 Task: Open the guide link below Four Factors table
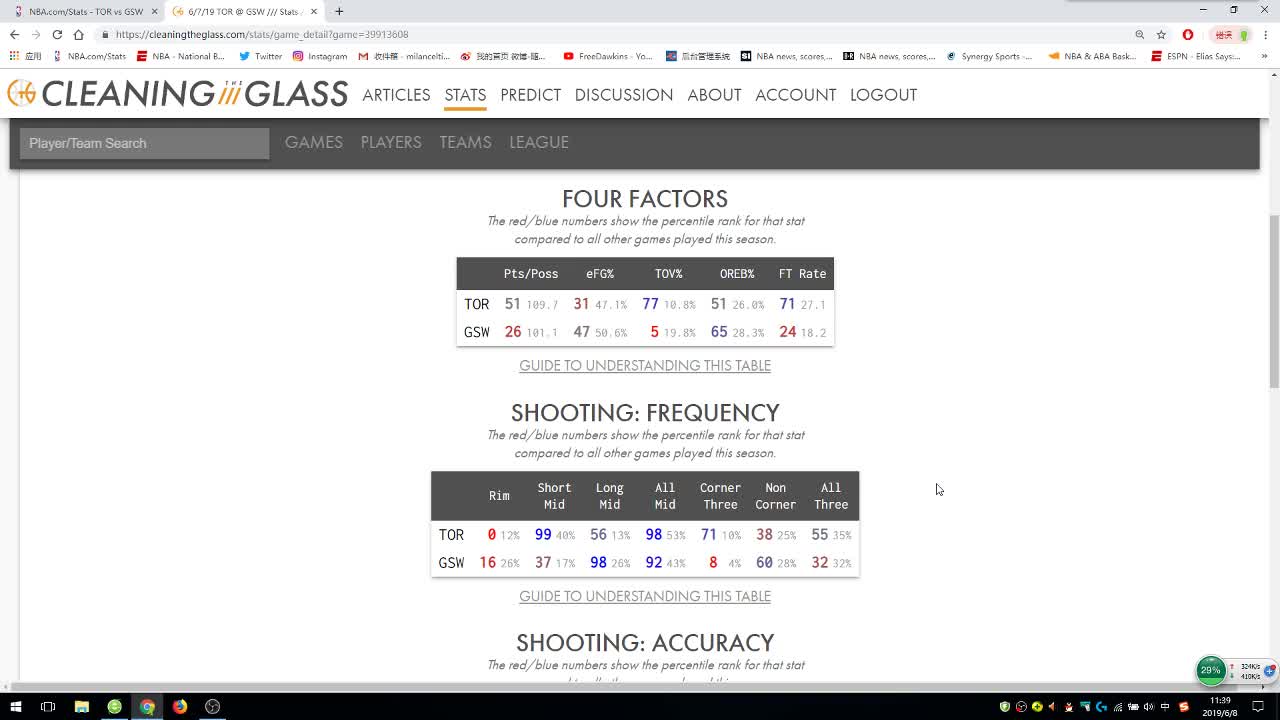(x=645, y=366)
